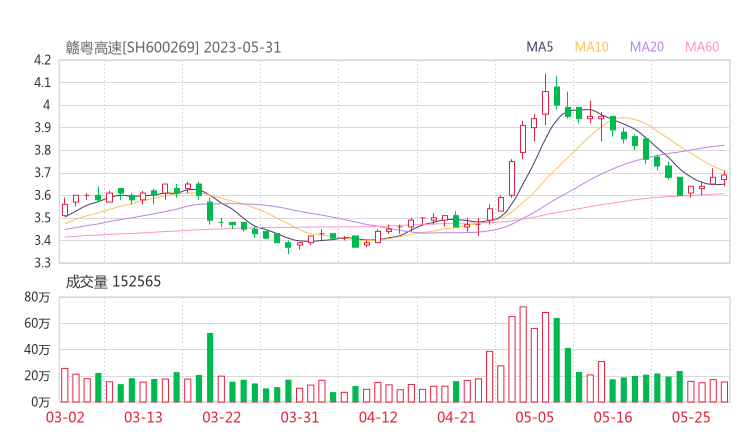Click the 05-05 date axis label
Viewport: 740px width, 440px height.
coord(534,417)
